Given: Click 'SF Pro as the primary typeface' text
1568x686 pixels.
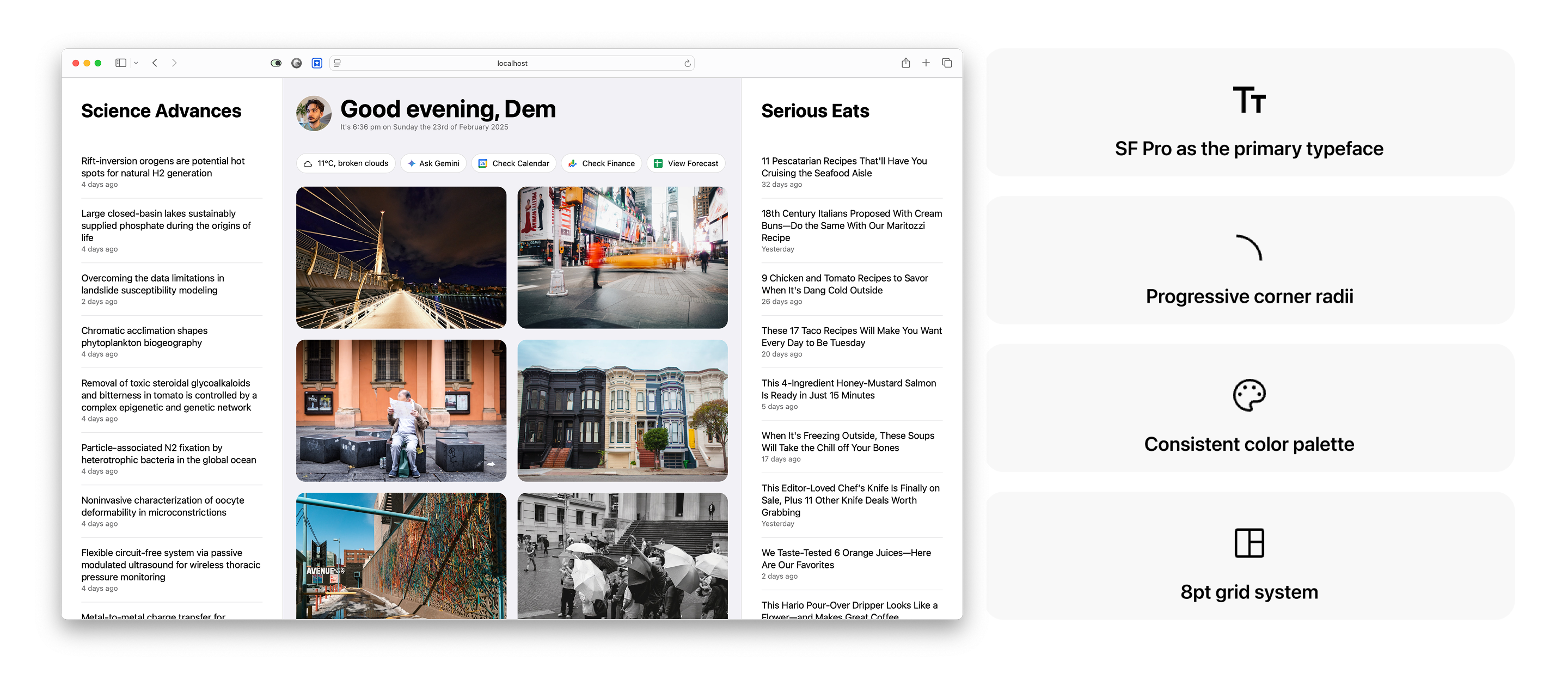Looking at the screenshot, I should [1249, 149].
